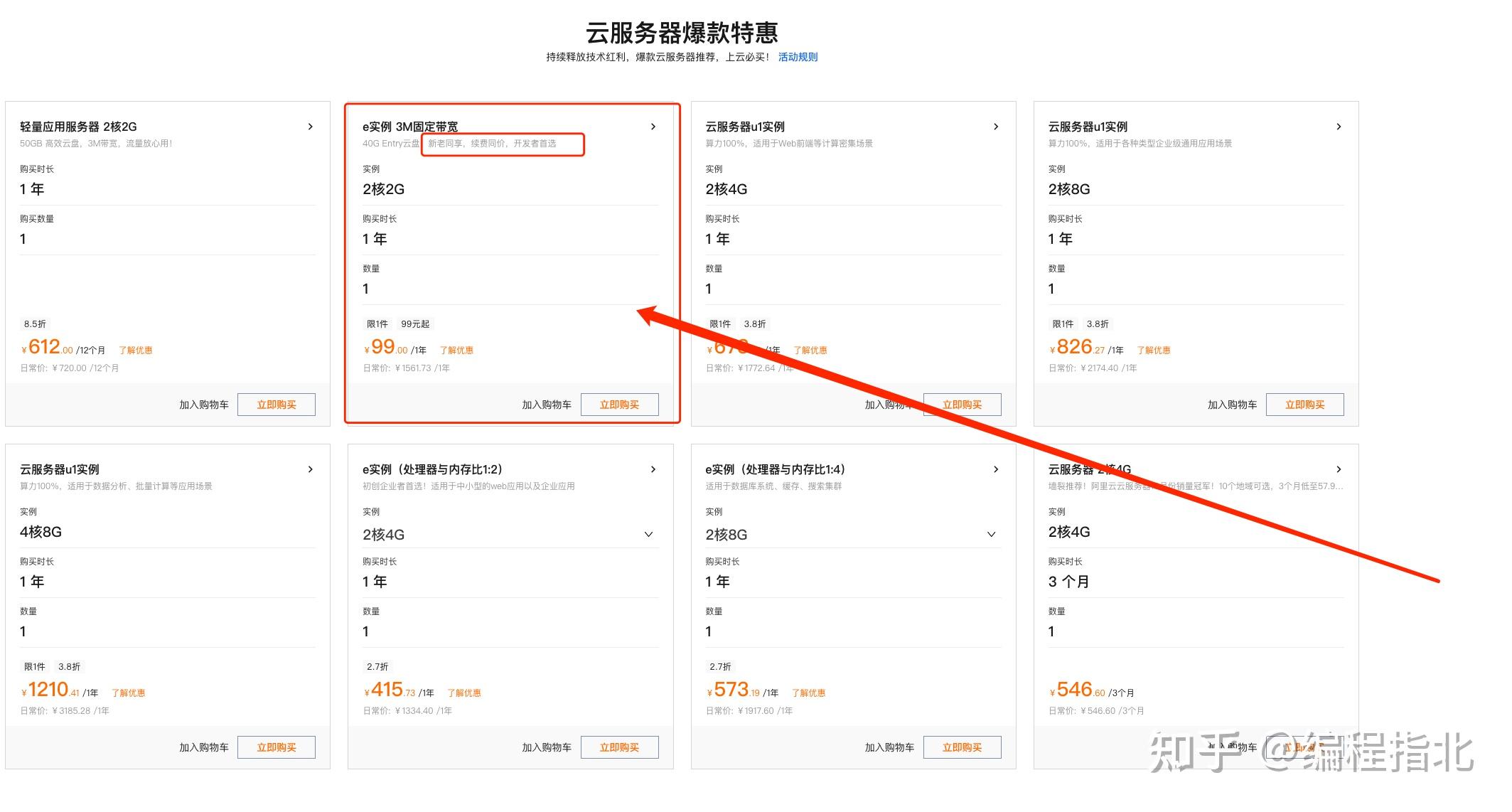
Task: Click chevron on 云服务器u1实例 2核4G card
Action: [x=996, y=127]
